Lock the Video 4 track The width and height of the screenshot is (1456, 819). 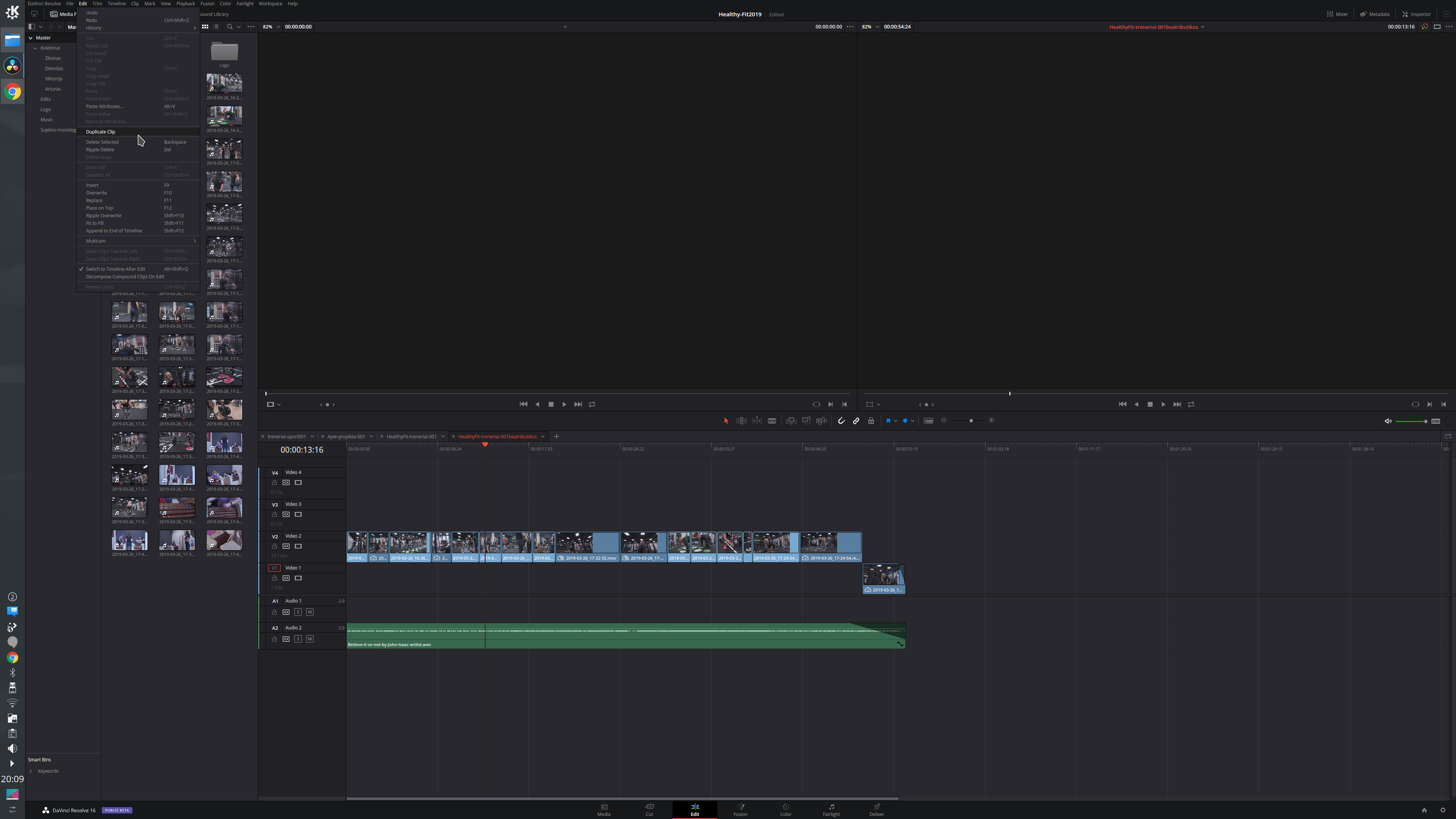click(274, 483)
